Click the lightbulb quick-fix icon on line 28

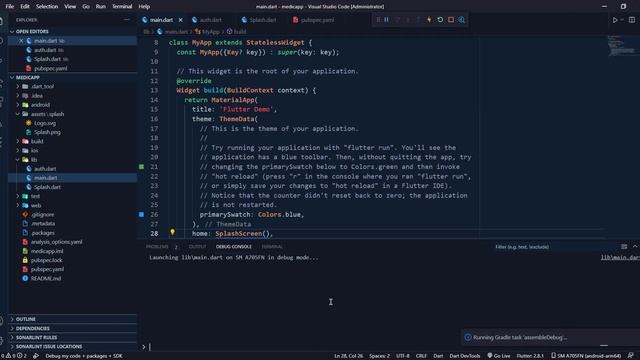point(172,232)
